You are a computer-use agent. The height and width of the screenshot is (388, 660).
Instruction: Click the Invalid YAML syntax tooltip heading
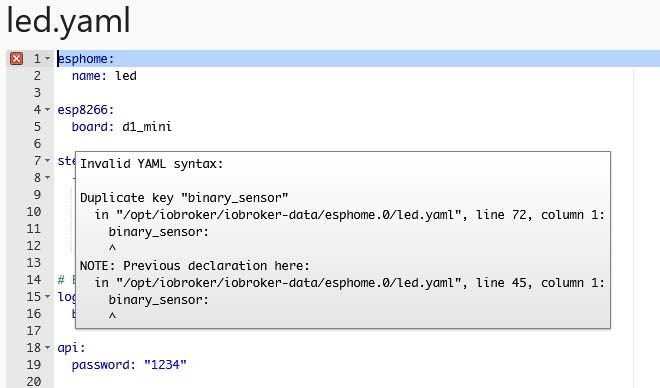pos(152,164)
